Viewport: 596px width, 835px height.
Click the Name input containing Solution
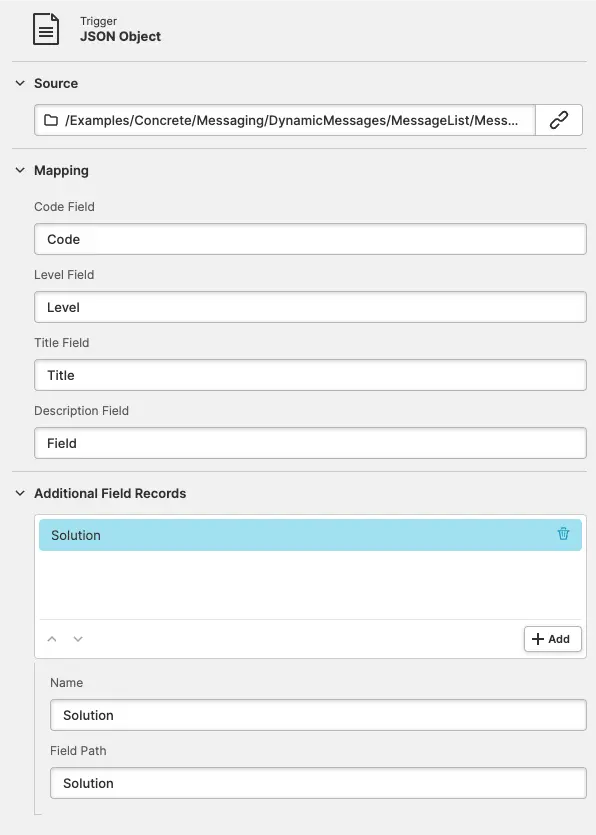point(318,715)
